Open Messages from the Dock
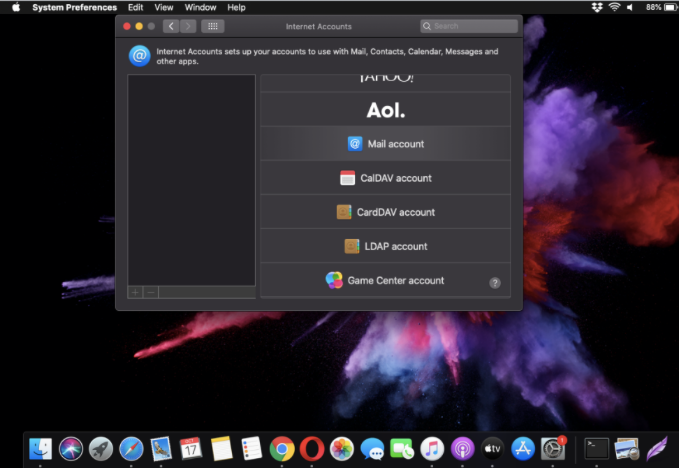 [x=372, y=449]
